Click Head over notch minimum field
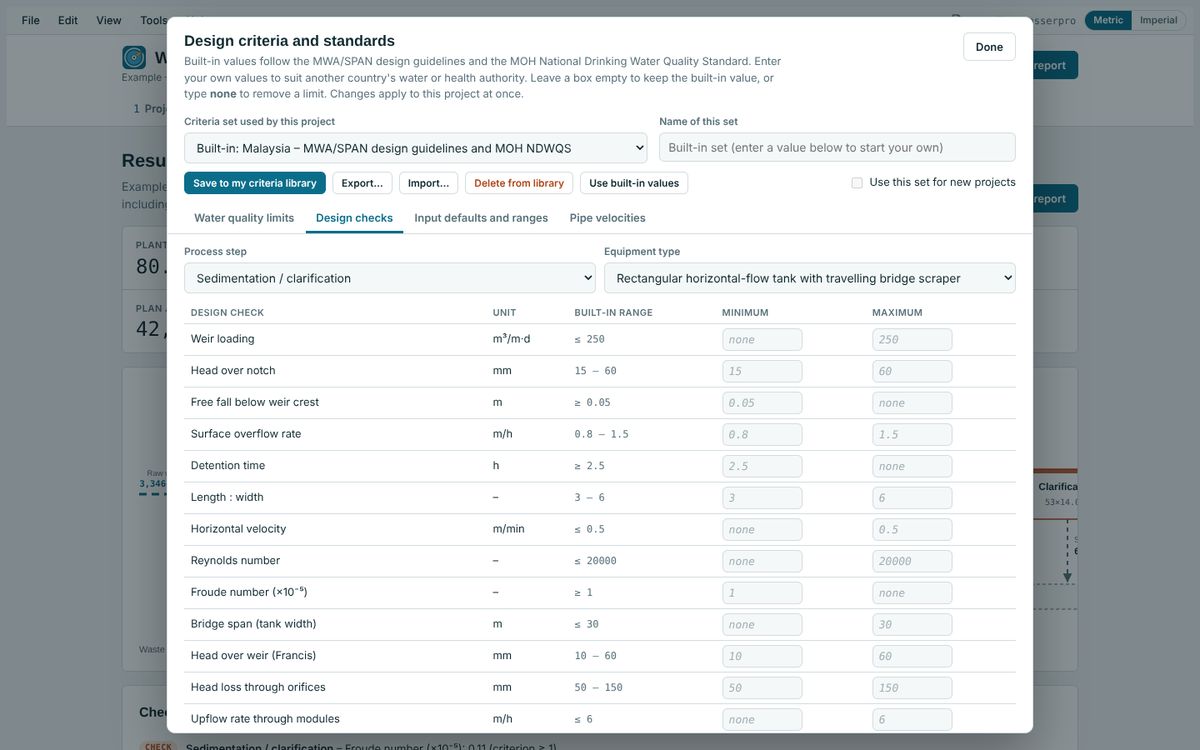This screenshot has height=750, width=1200. (762, 371)
